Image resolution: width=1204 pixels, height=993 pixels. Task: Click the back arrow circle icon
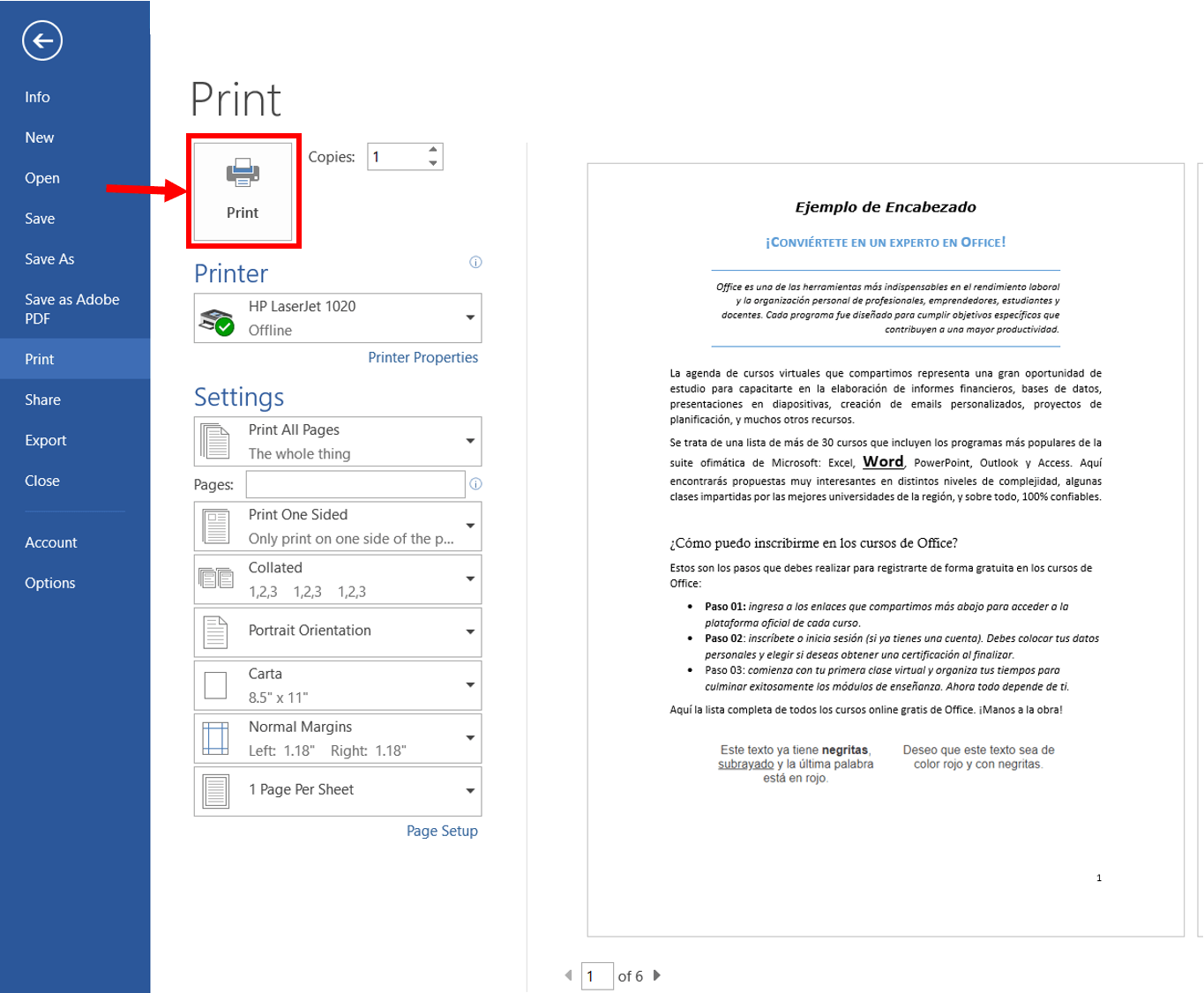[x=42, y=41]
